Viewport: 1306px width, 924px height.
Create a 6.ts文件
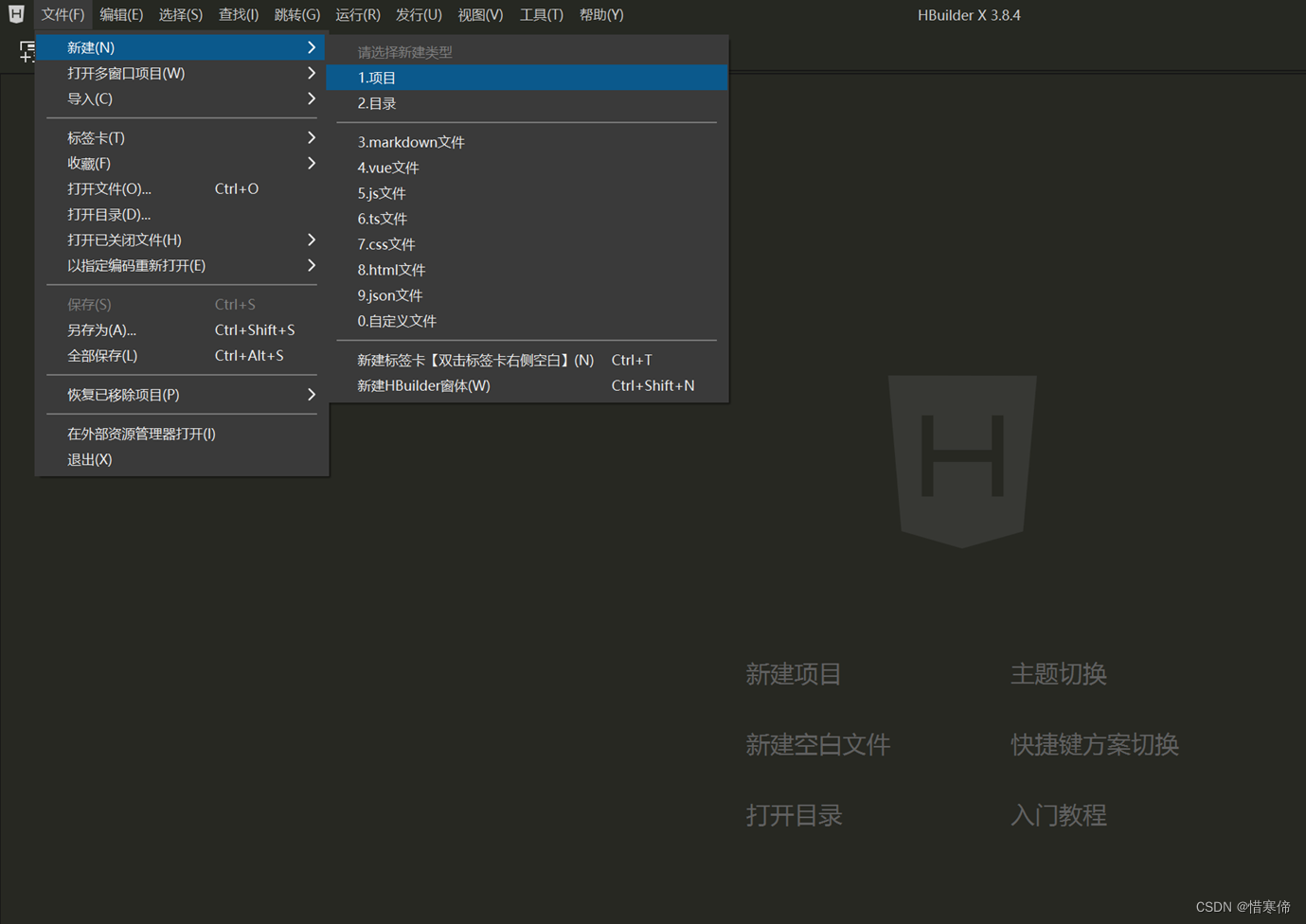pyautogui.click(x=527, y=219)
